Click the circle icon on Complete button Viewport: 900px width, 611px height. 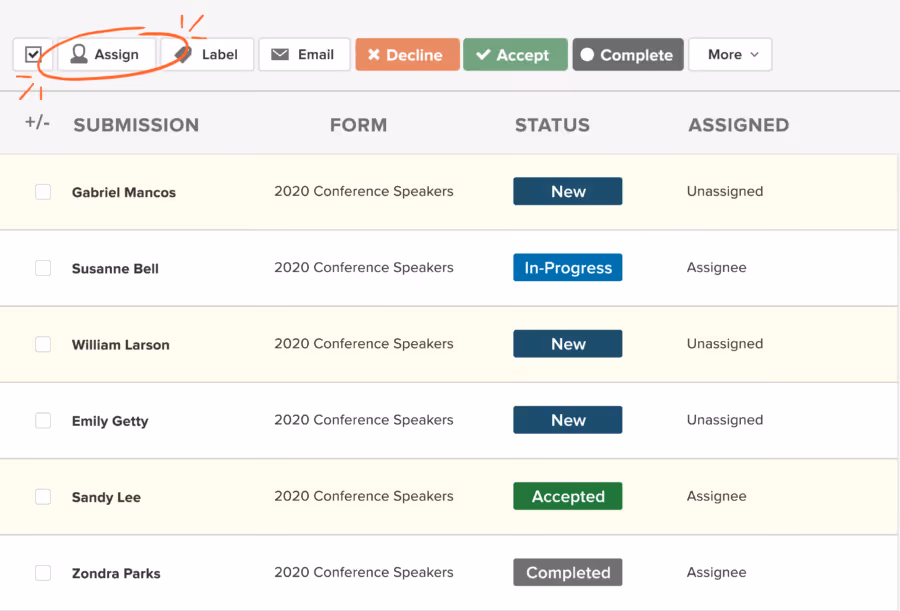[x=587, y=55]
